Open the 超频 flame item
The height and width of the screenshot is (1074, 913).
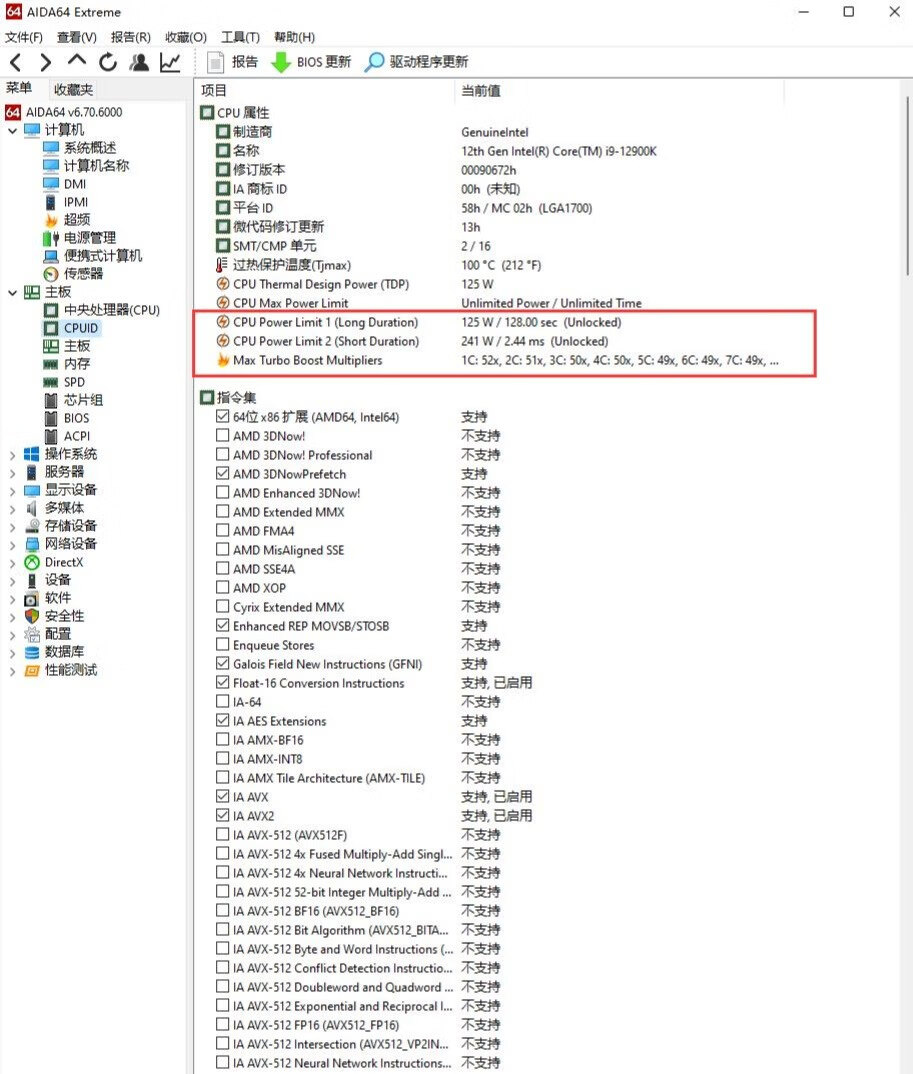pyautogui.click(x=77, y=219)
